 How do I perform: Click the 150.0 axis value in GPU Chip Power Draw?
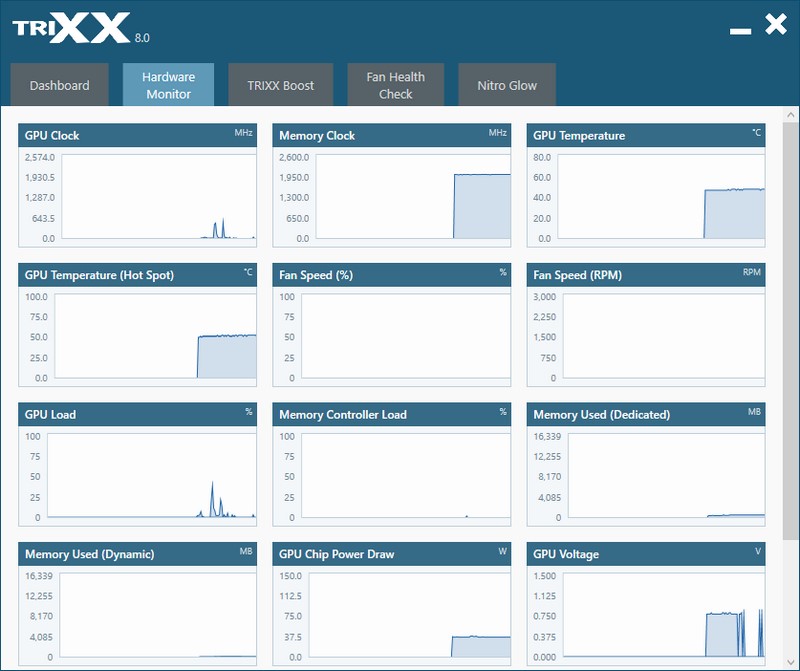[290, 576]
